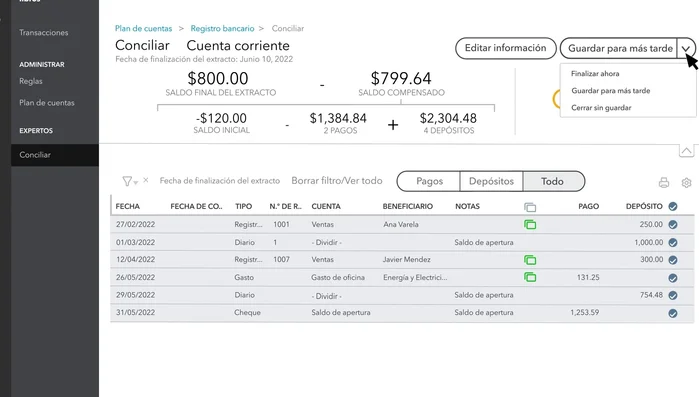Image resolution: width=699 pixels, height=397 pixels.
Task: Click reference number 1007
Action: point(281,259)
